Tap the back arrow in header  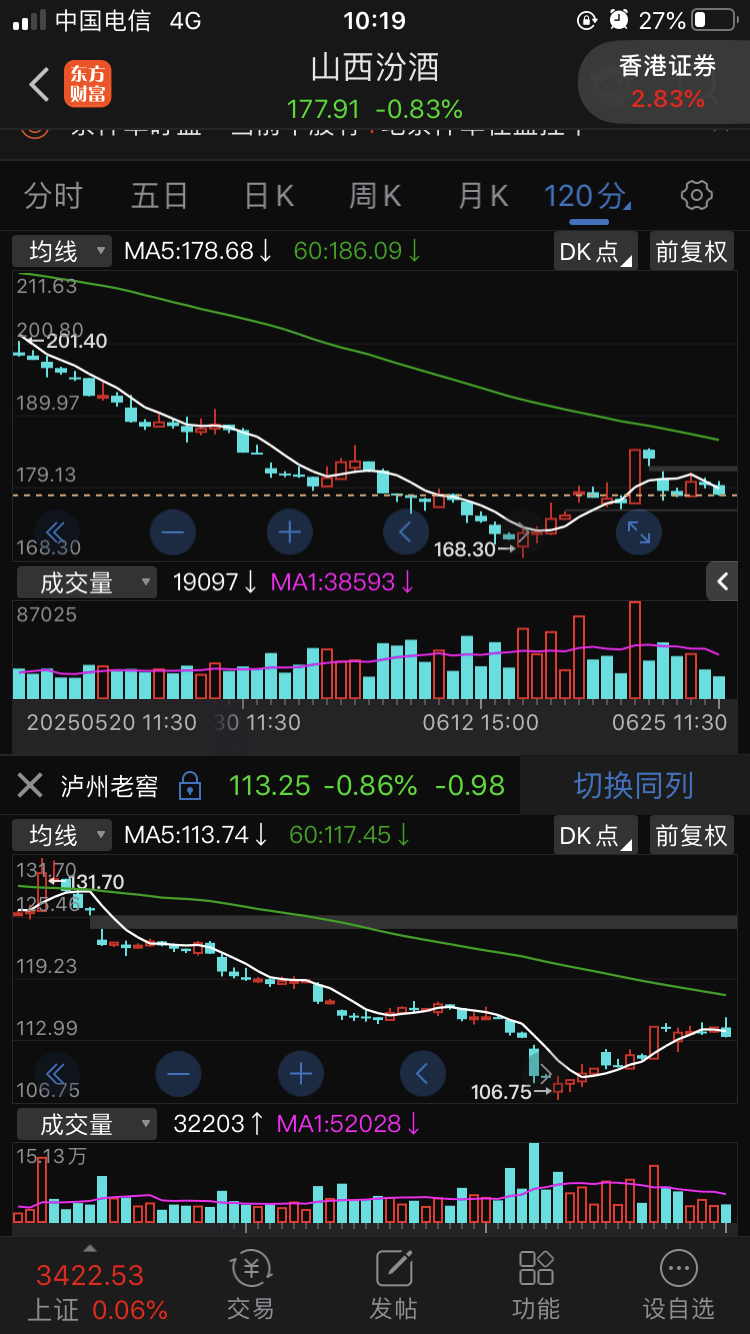coord(39,85)
